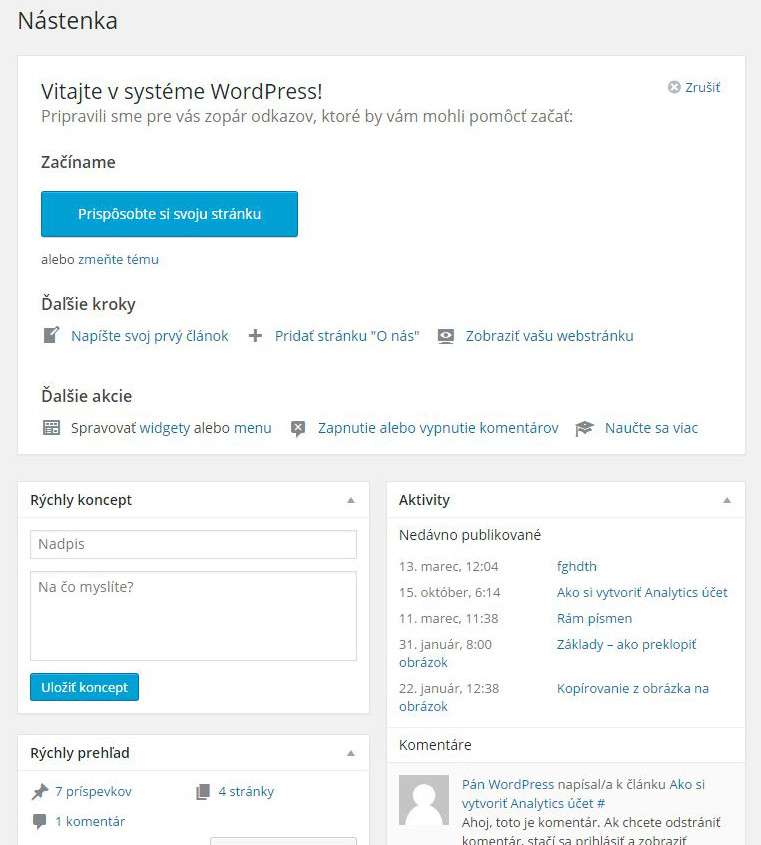Click into the Nadpis title field
Viewport: 761px width, 845px height.
(193, 544)
